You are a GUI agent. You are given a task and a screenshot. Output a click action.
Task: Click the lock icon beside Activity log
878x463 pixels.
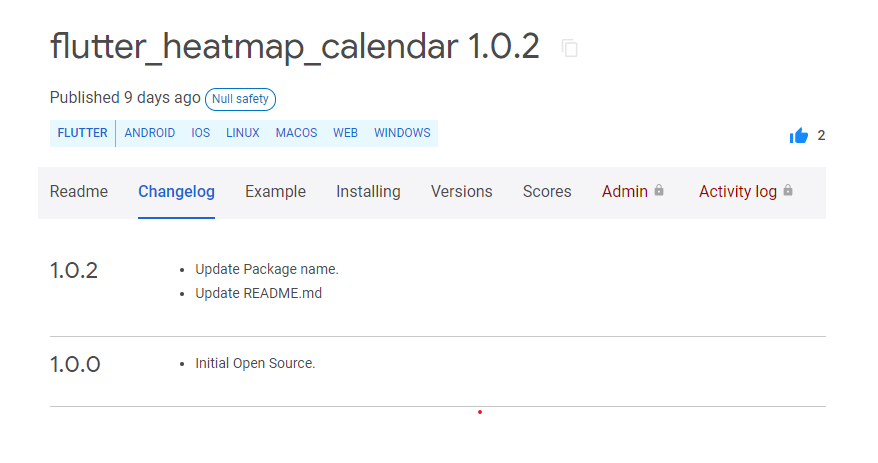click(x=788, y=191)
